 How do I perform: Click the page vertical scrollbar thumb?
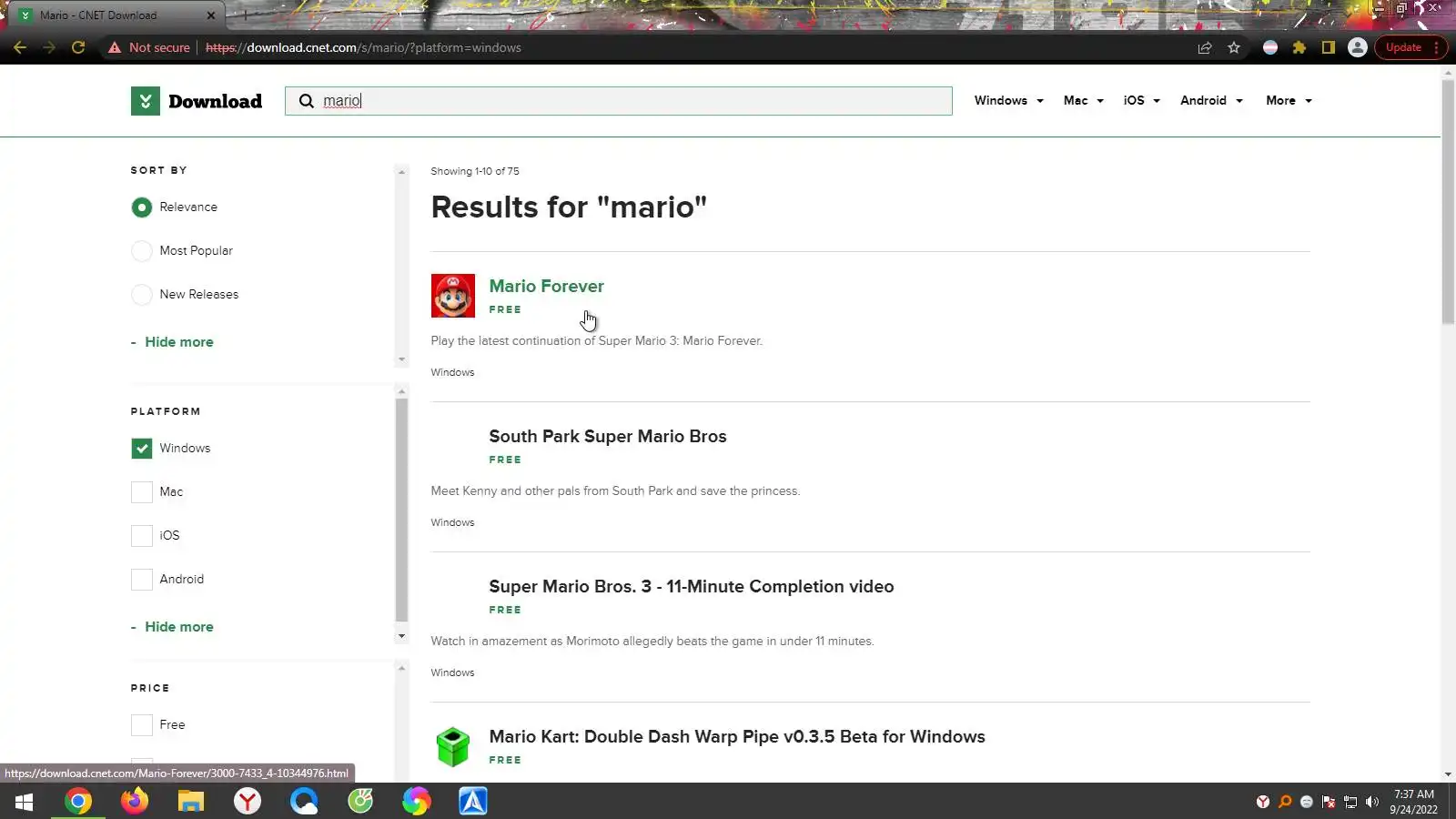tap(1448, 201)
